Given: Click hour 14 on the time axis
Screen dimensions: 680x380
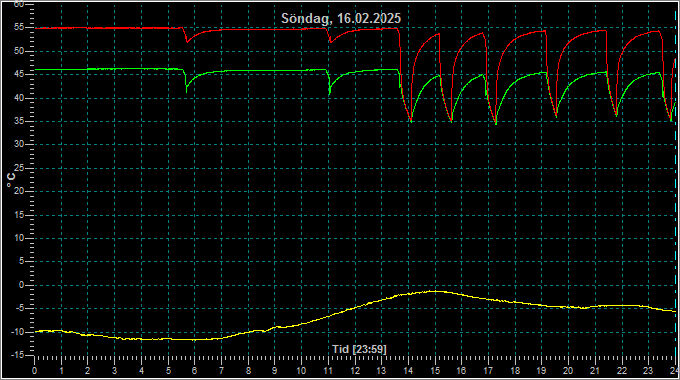Looking at the screenshot, I should [408, 371].
